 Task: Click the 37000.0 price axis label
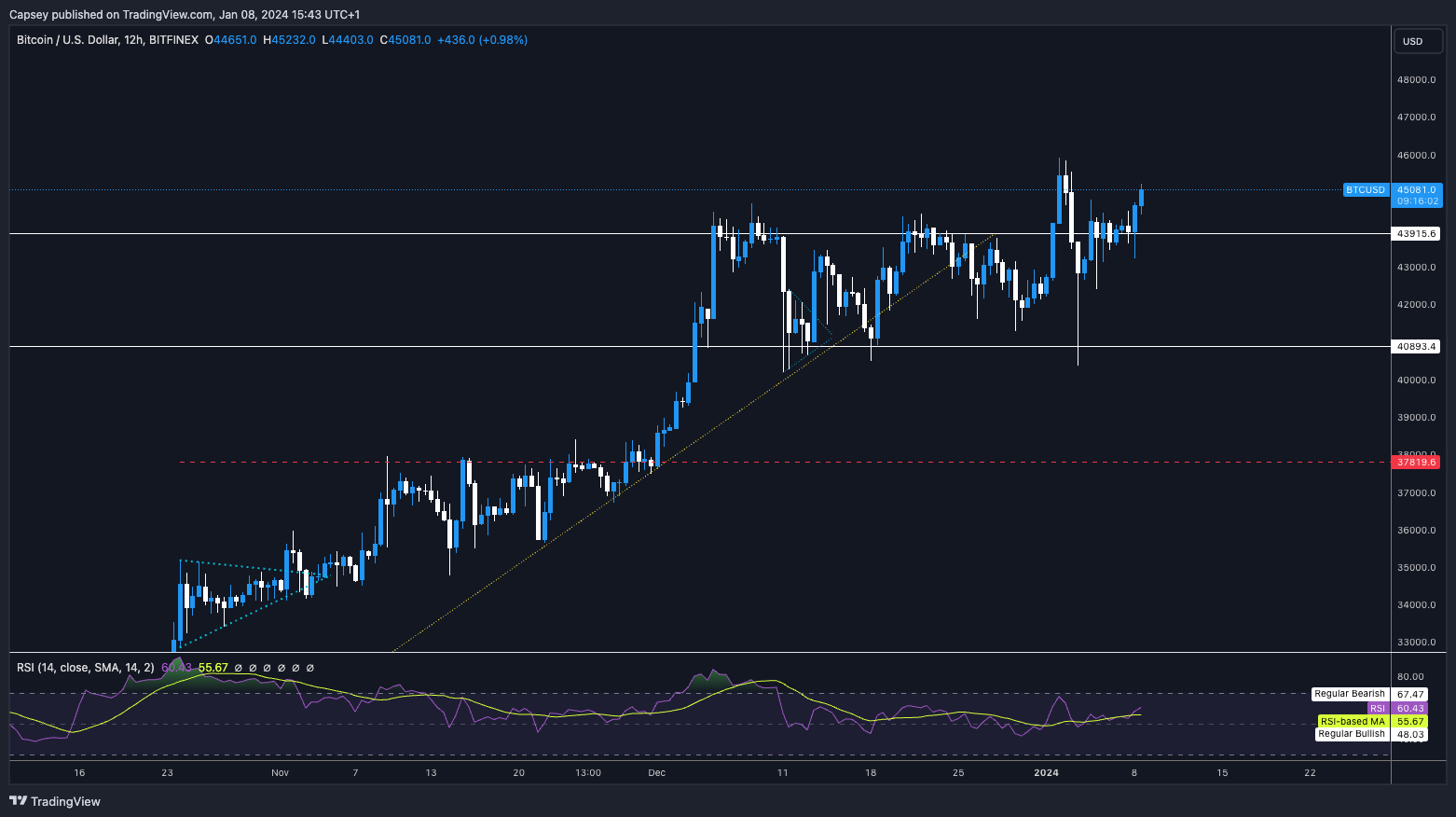1417,493
